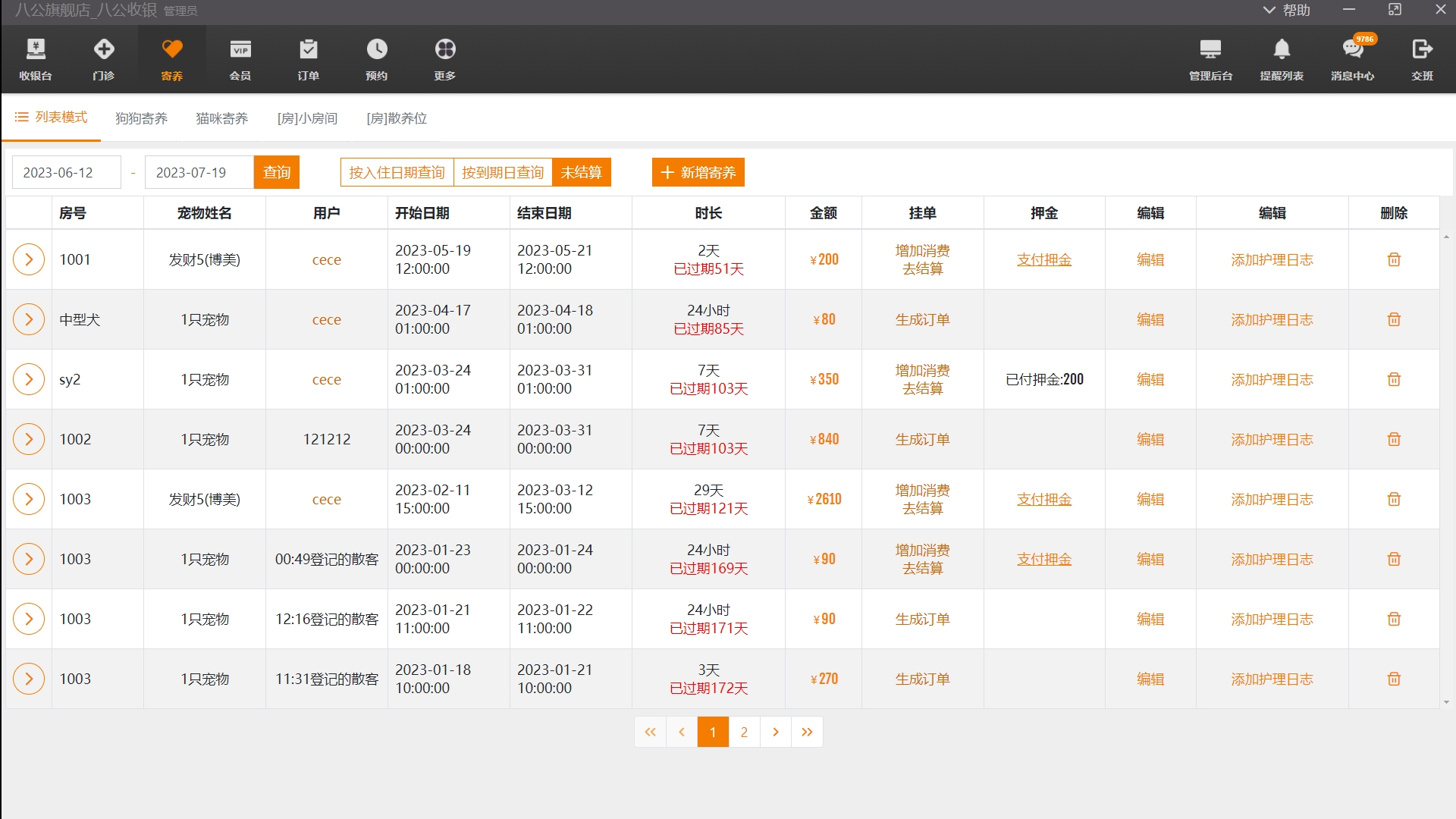Toggle the 未结算 unsettled filter
The height and width of the screenshot is (819, 1456).
click(x=582, y=172)
